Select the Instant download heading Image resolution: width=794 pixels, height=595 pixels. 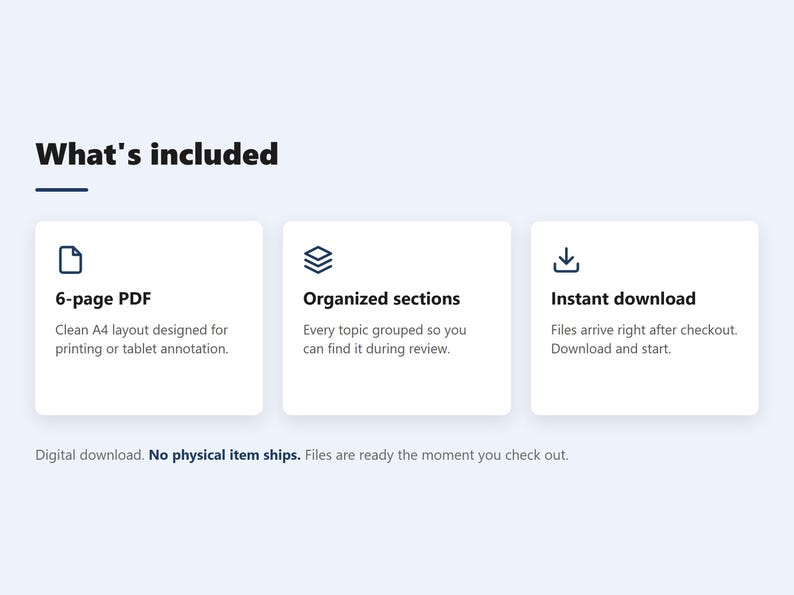coord(623,299)
